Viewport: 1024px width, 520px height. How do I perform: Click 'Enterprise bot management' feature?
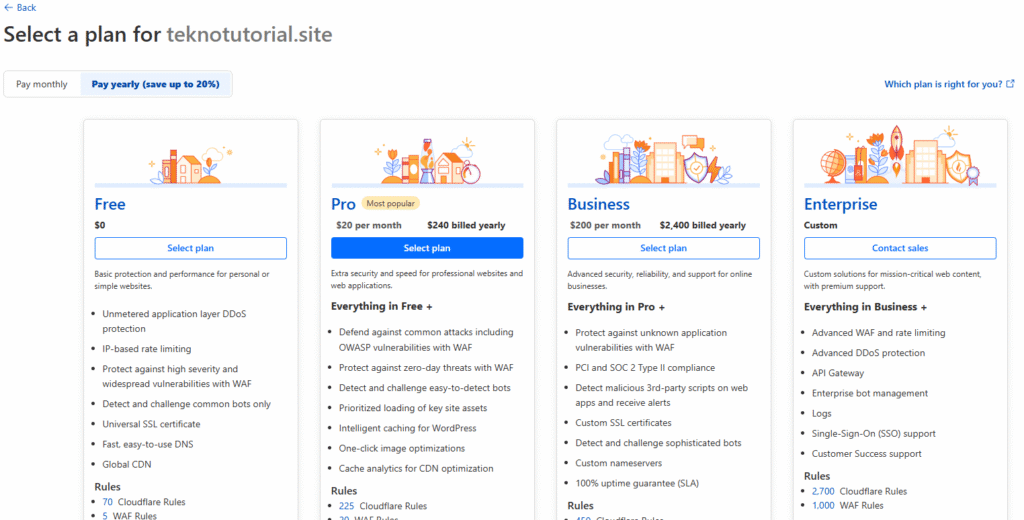pos(870,393)
